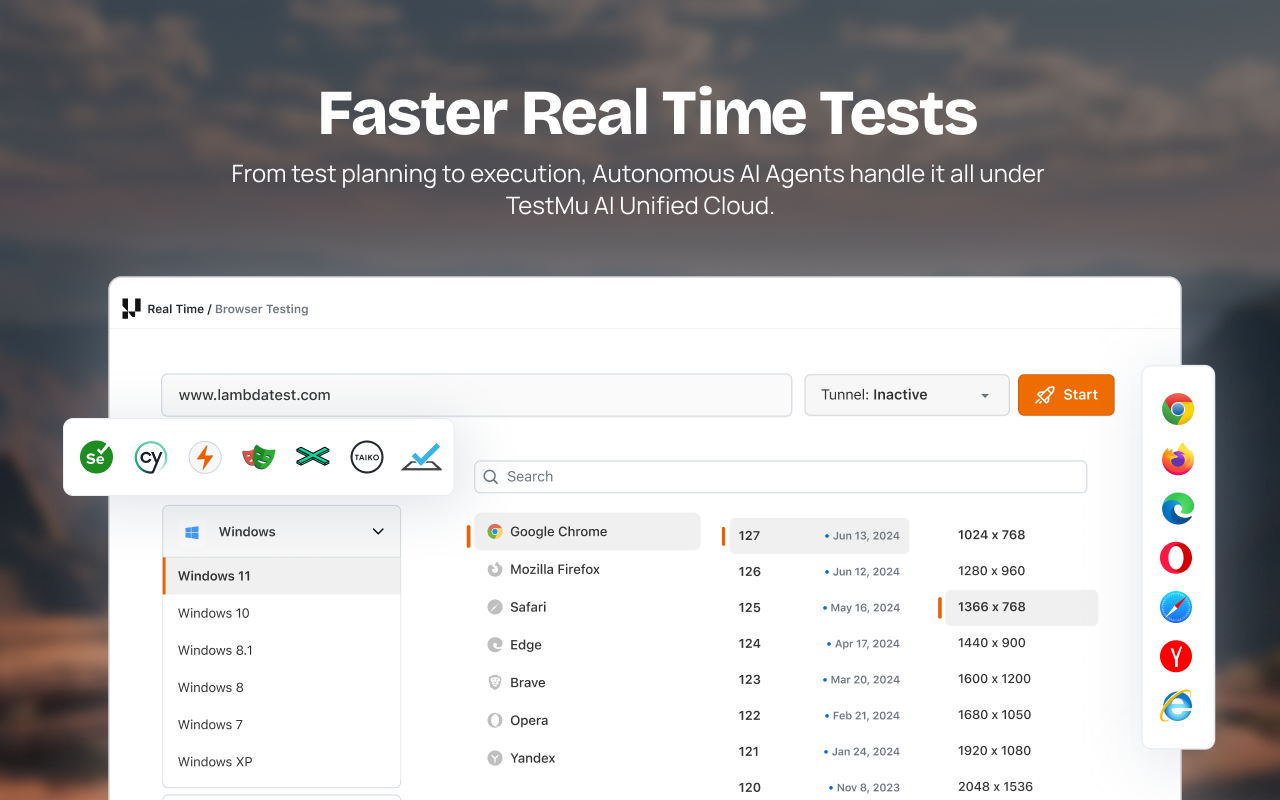Click the Cypress framework icon
Image resolution: width=1280 pixels, height=800 pixels.
[x=151, y=458]
